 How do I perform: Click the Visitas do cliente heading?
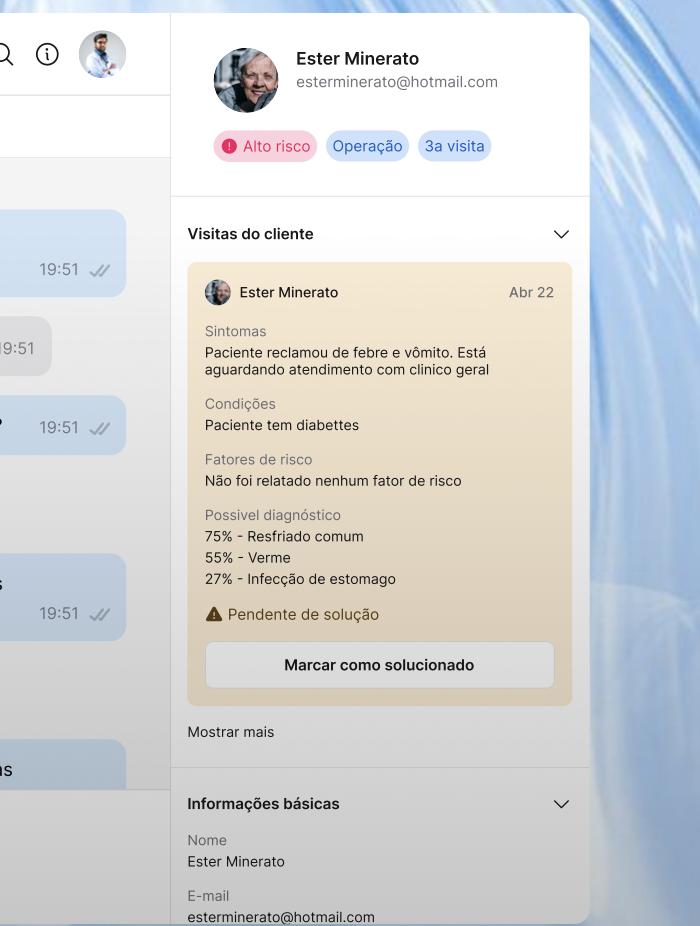coord(250,234)
